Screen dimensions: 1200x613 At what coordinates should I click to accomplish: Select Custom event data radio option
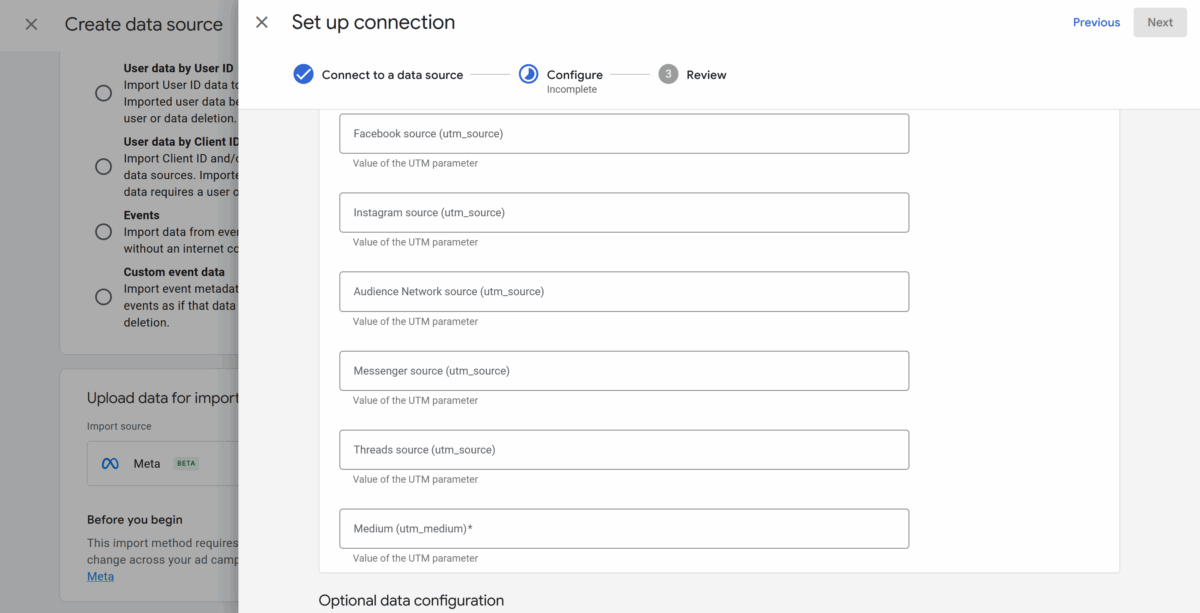pyautogui.click(x=103, y=297)
